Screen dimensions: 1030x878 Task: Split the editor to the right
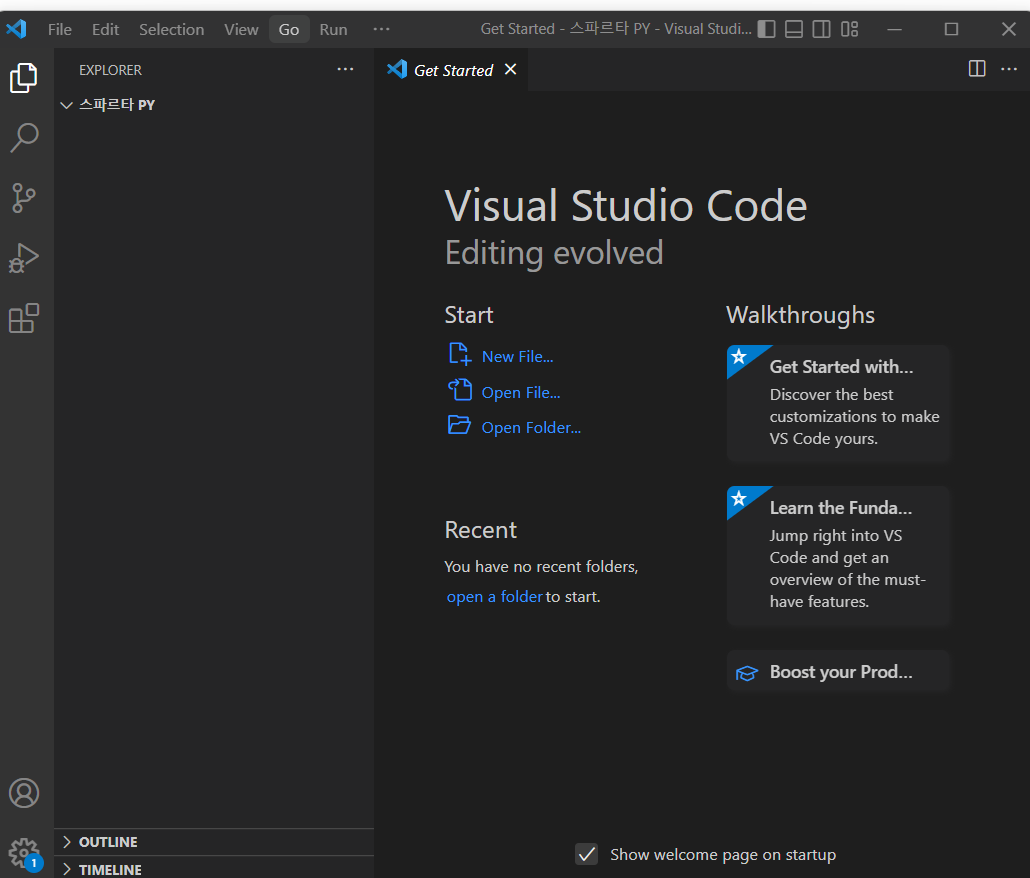[977, 69]
